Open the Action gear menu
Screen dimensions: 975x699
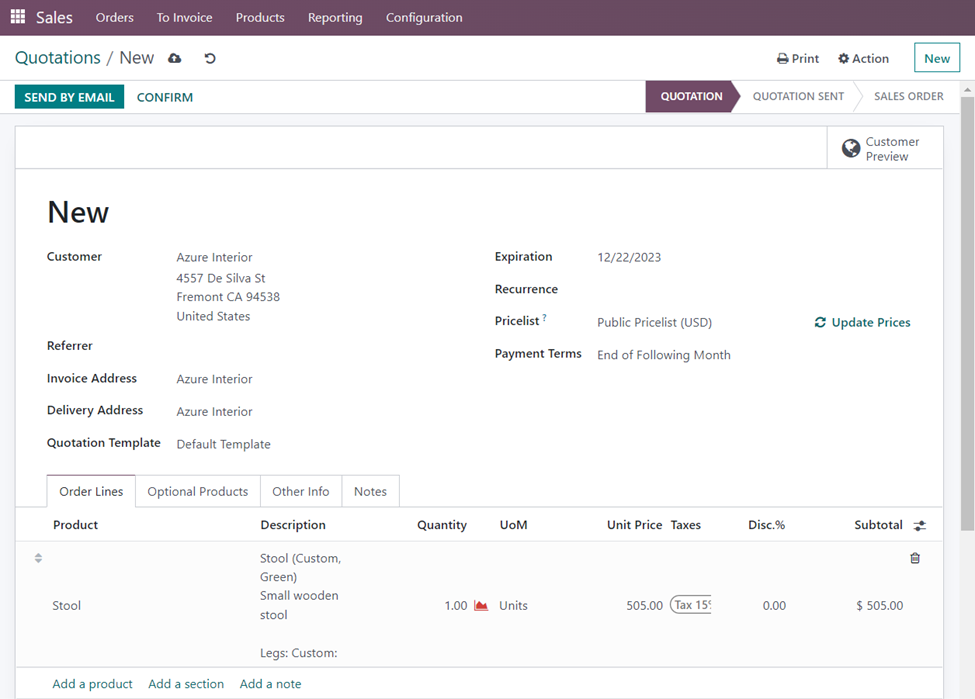point(863,58)
